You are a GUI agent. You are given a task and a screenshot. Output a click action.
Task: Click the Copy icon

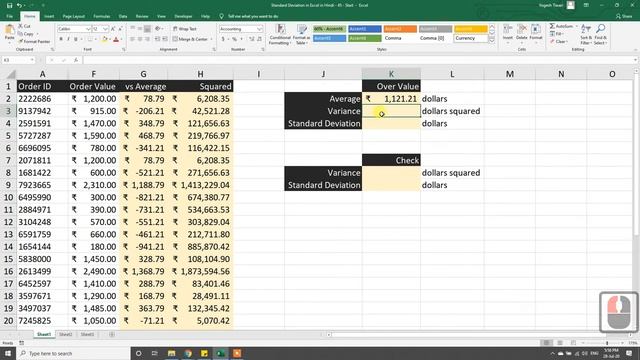tap(26, 34)
